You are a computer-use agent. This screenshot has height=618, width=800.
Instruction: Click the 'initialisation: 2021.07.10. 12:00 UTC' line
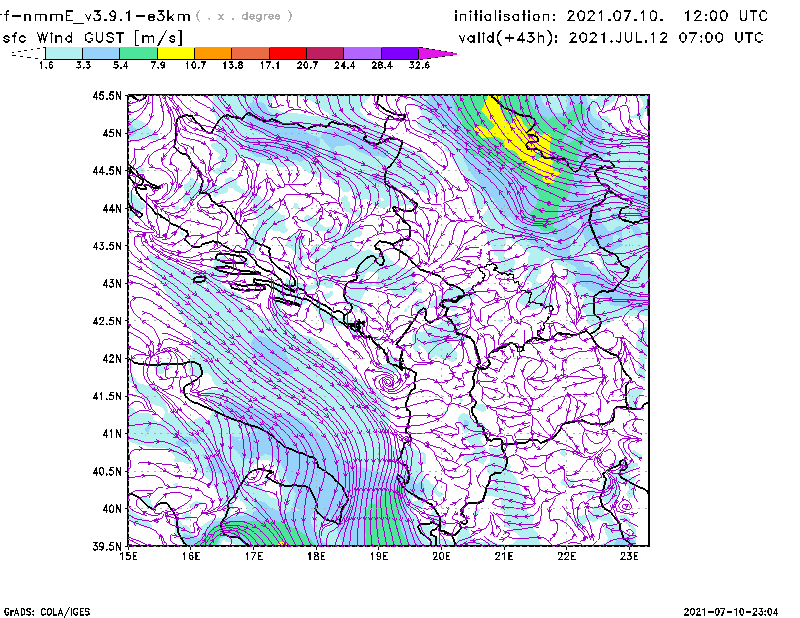(x=611, y=16)
